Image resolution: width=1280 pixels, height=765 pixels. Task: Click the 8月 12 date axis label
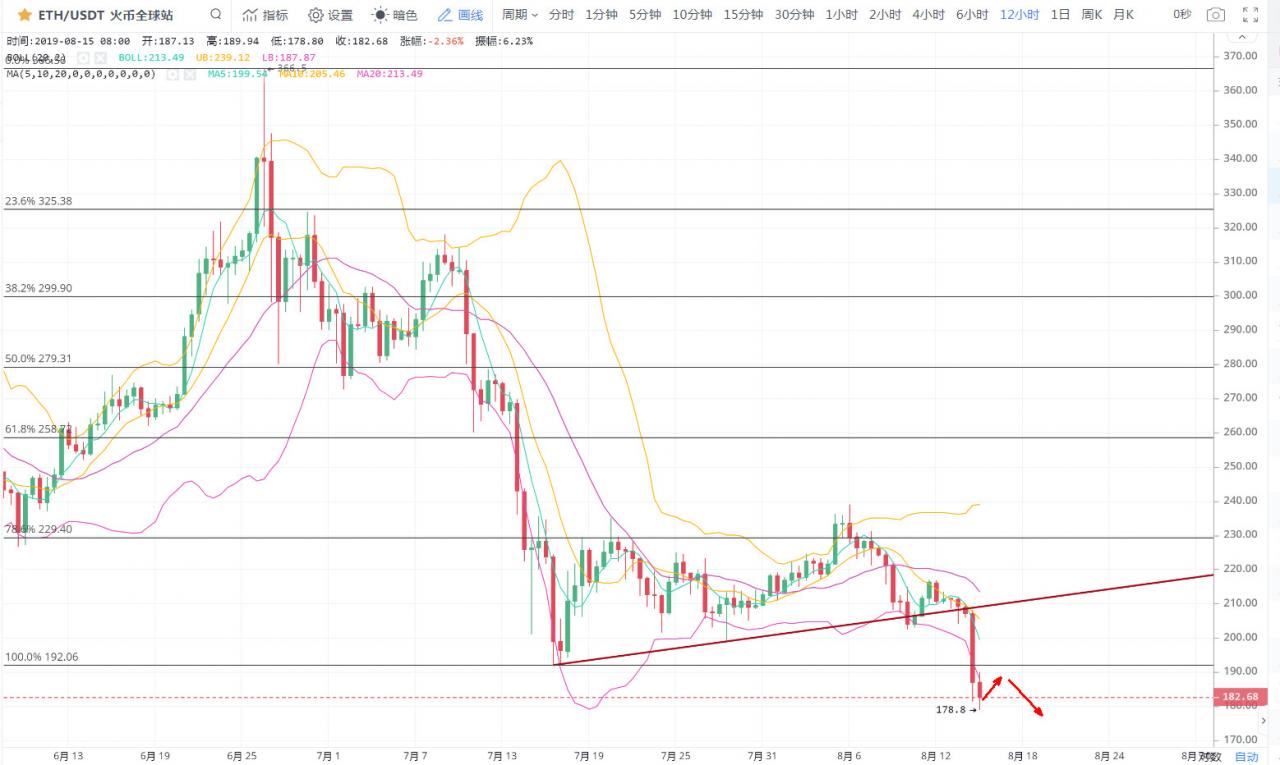934,756
